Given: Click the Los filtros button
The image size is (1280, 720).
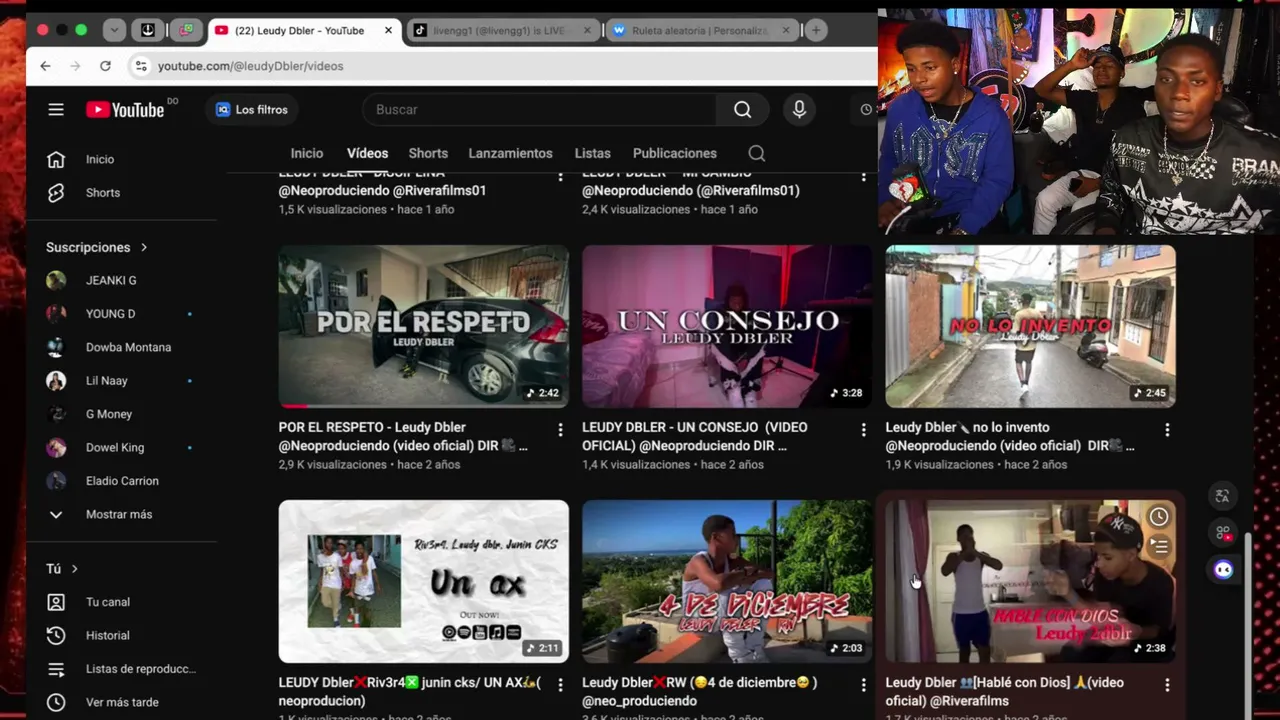Looking at the screenshot, I should [x=252, y=110].
